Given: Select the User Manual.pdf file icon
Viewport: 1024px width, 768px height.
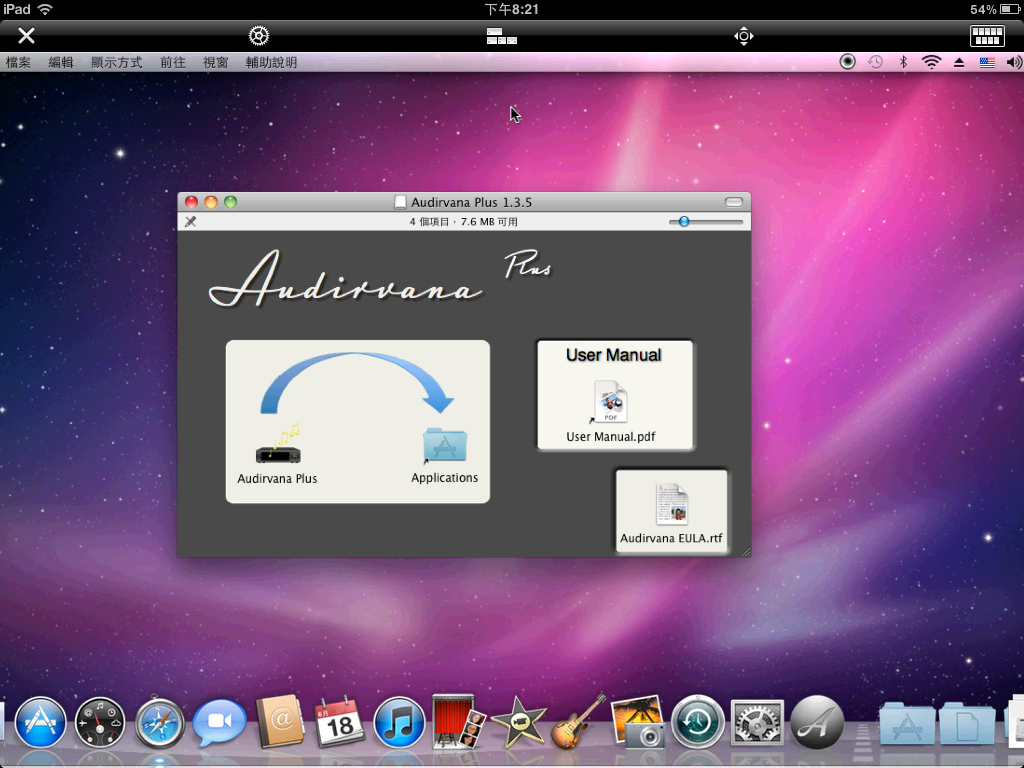Looking at the screenshot, I should coord(610,402).
